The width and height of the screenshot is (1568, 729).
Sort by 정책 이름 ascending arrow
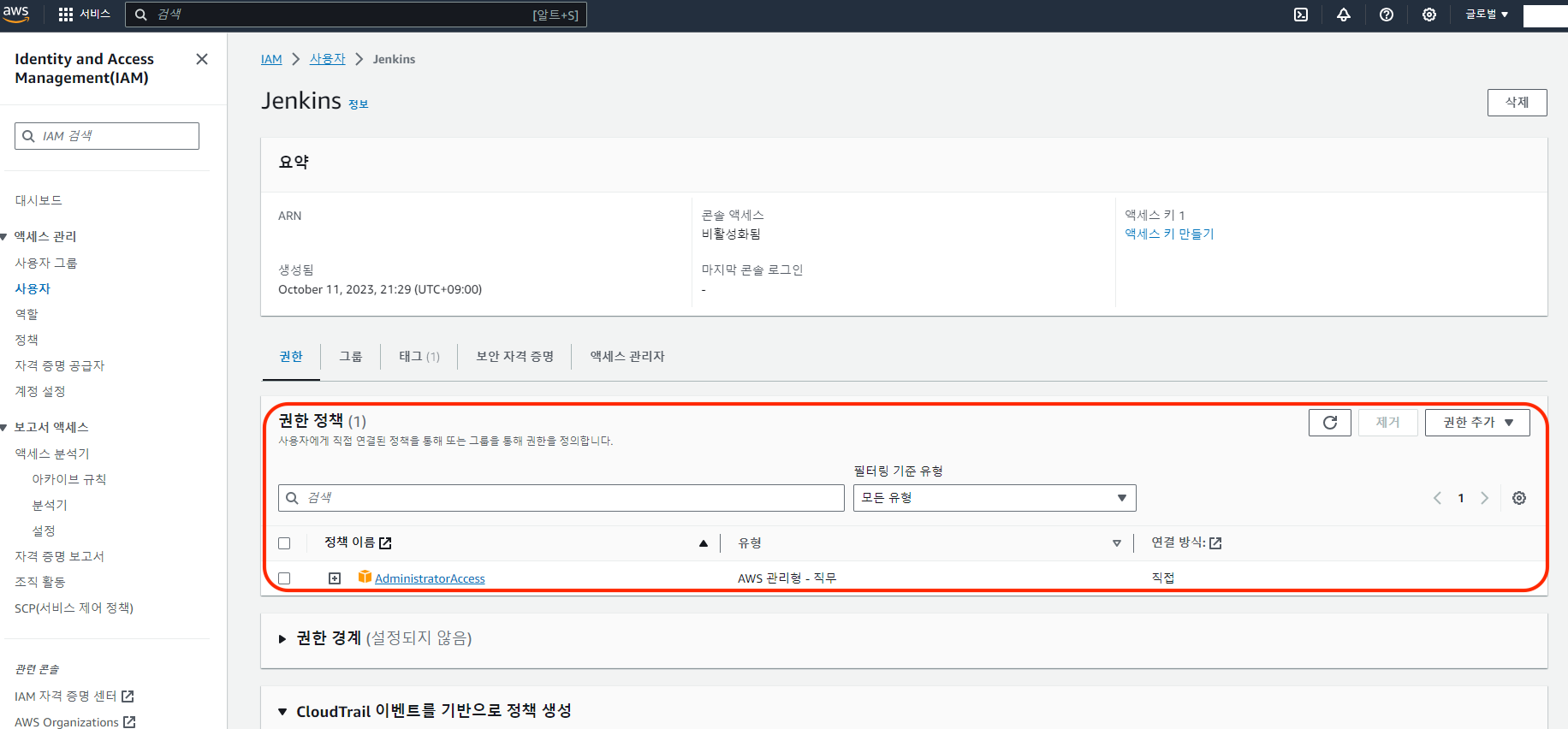(x=704, y=543)
